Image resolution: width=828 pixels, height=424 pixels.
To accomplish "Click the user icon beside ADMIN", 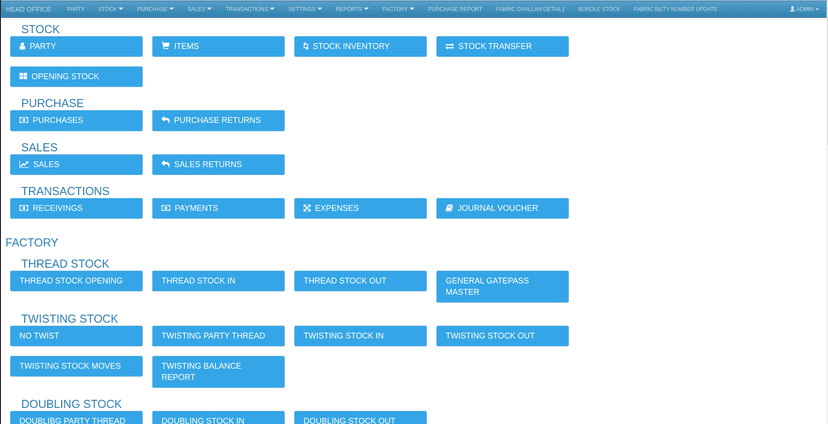I will [x=792, y=9].
